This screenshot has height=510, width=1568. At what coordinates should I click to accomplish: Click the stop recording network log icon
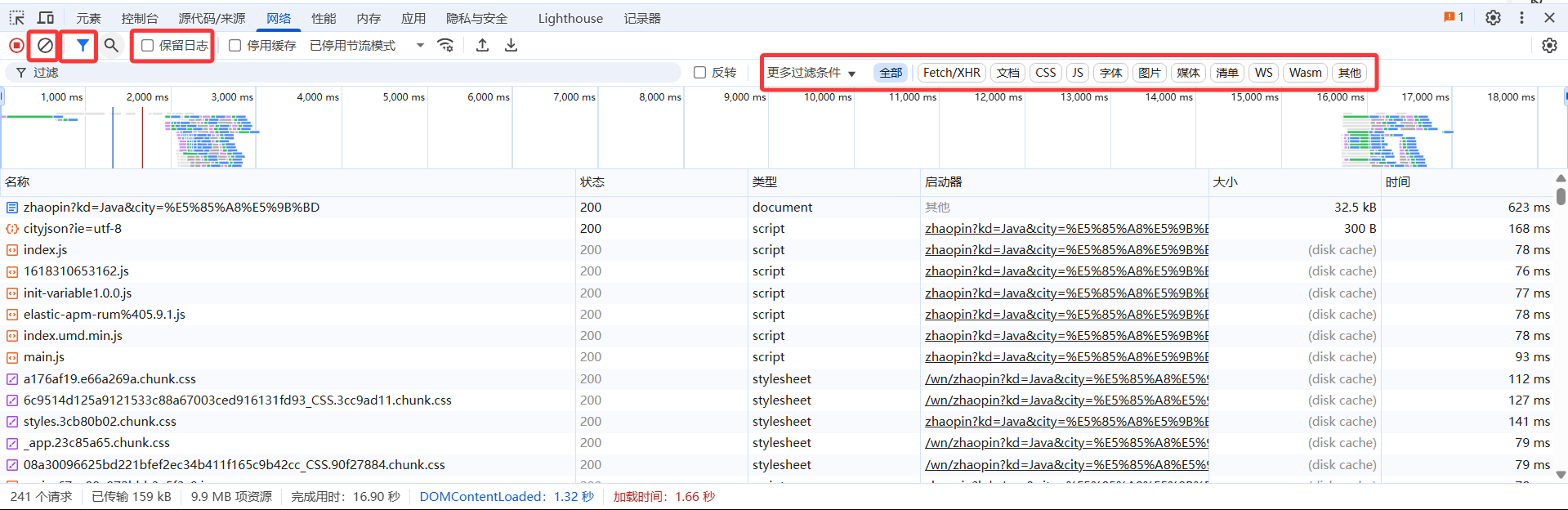pyautogui.click(x=16, y=46)
